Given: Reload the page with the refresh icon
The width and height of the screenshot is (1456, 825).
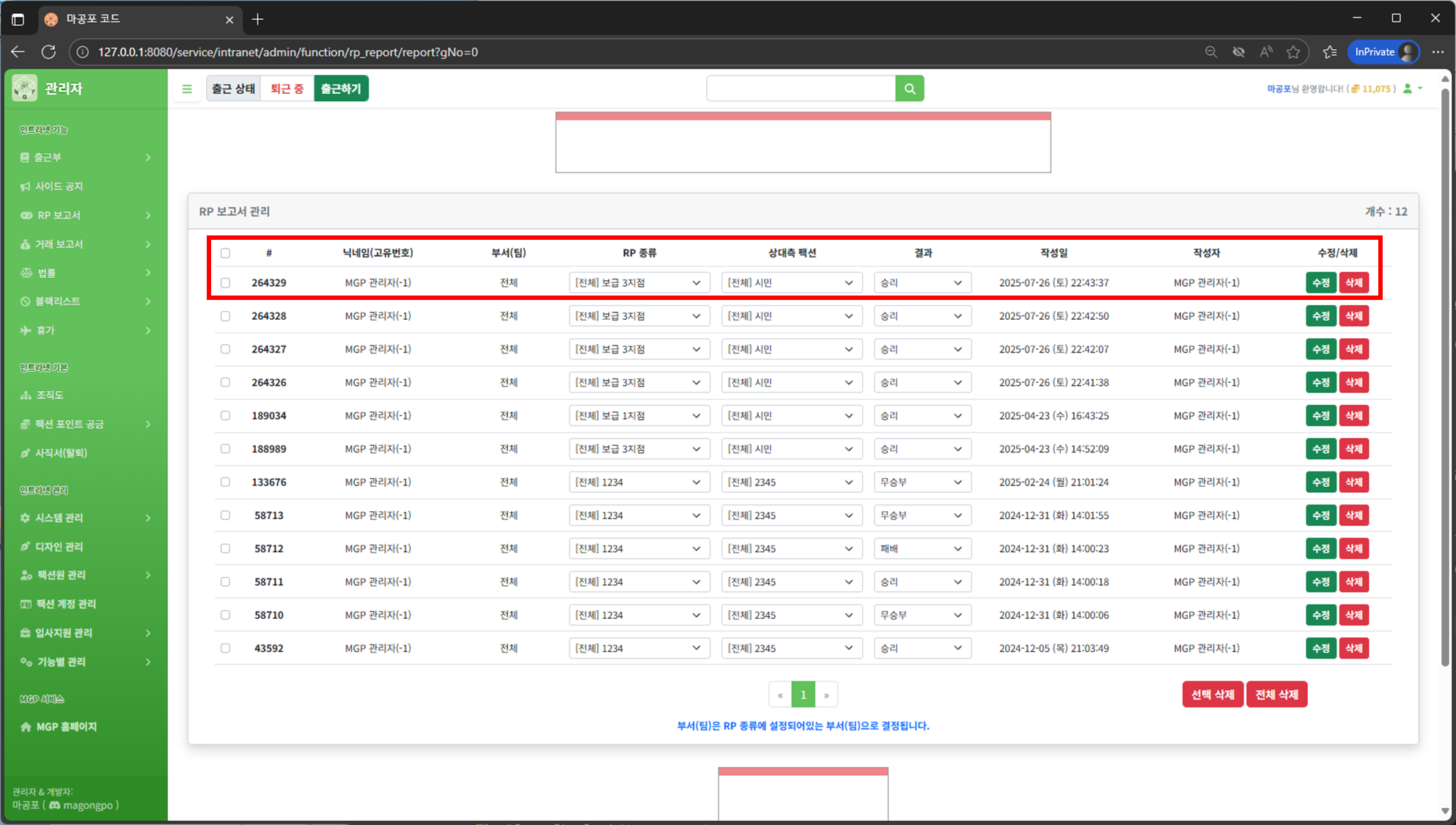Looking at the screenshot, I should pyautogui.click(x=48, y=52).
